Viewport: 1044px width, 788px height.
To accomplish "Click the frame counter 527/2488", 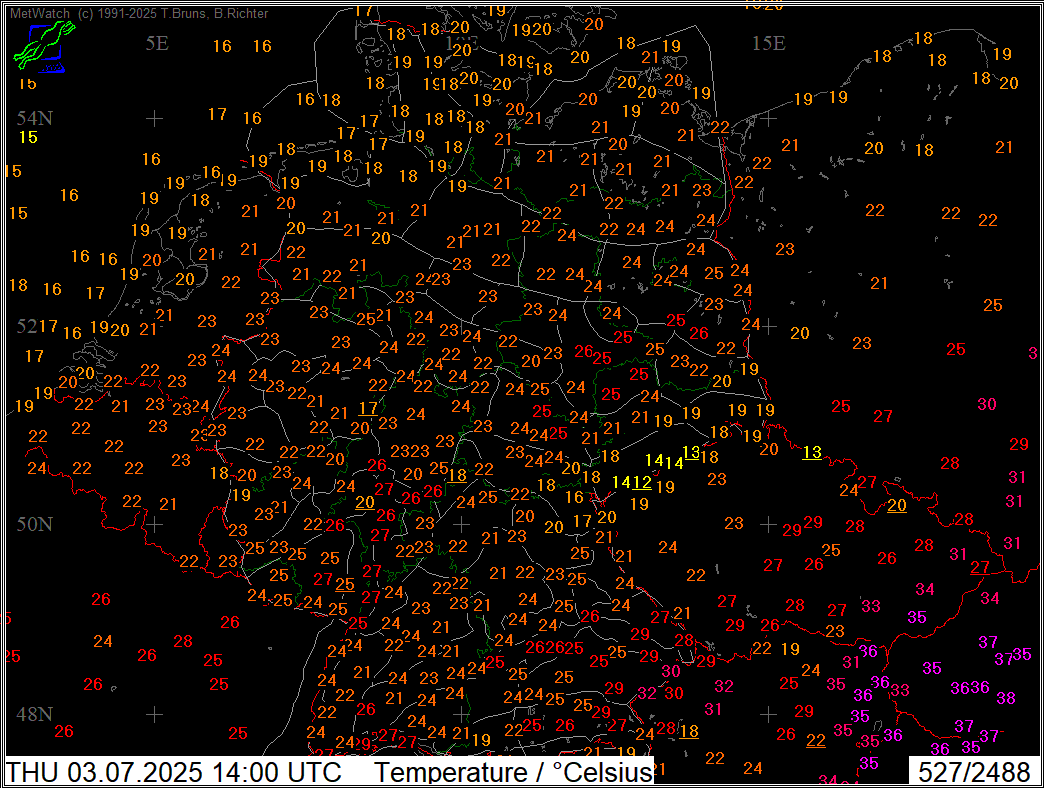I will [974, 772].
